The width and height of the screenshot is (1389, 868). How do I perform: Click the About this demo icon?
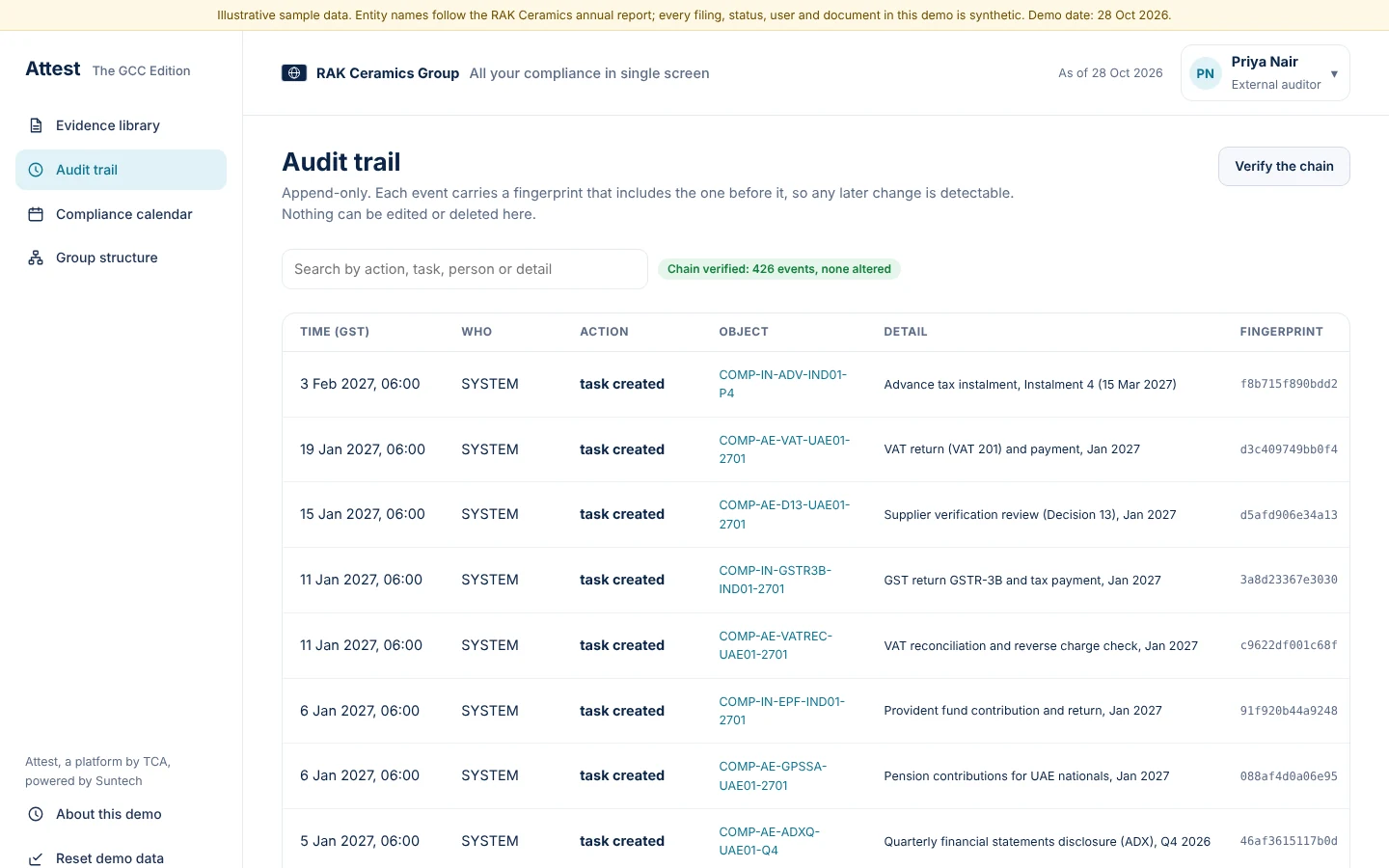tap(36, 814)
